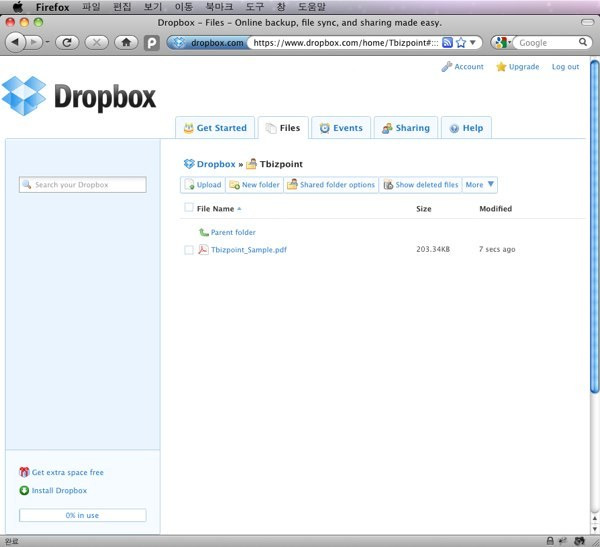The height and width of the screenshot is (547, 600).
Task: Click the P bookmark toolbar icon
Action: (152, 42)
